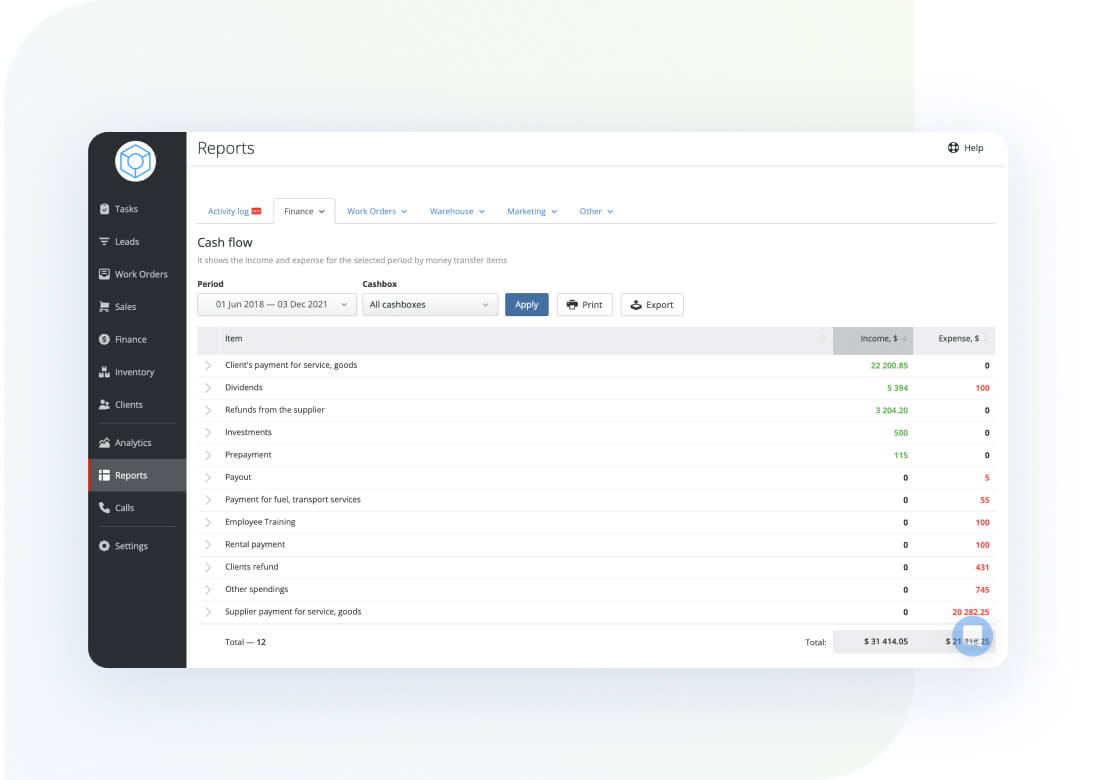
Task: Export the cash flow report
Action: coord(652,305)
